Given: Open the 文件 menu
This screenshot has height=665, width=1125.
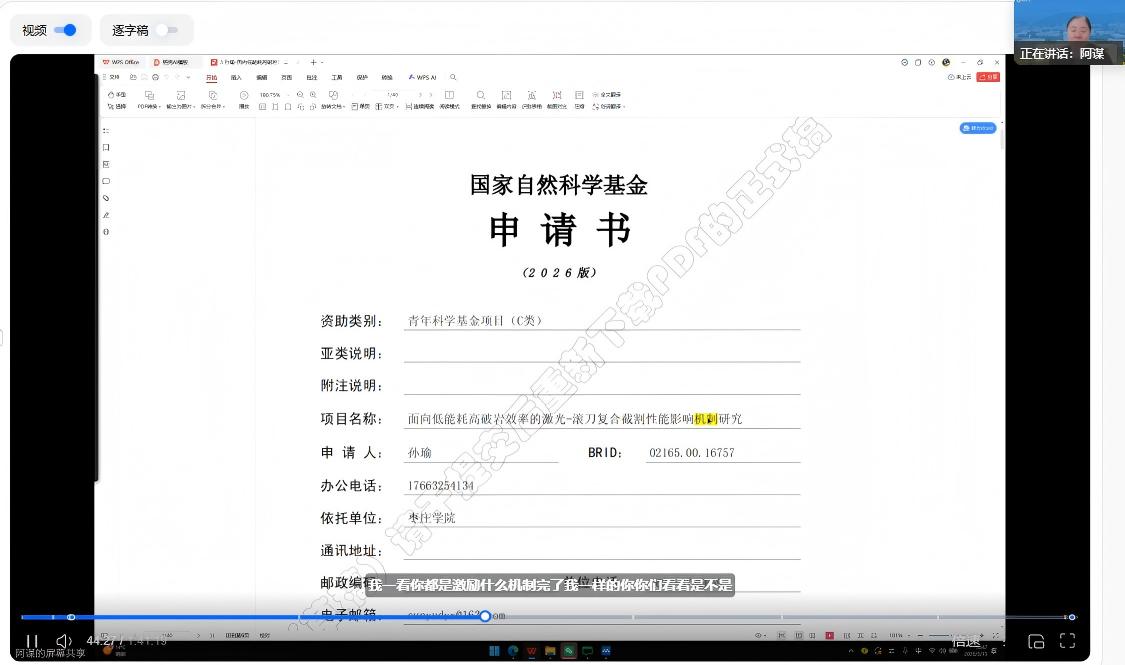Looking at the screenshot, I should (111, 77).
